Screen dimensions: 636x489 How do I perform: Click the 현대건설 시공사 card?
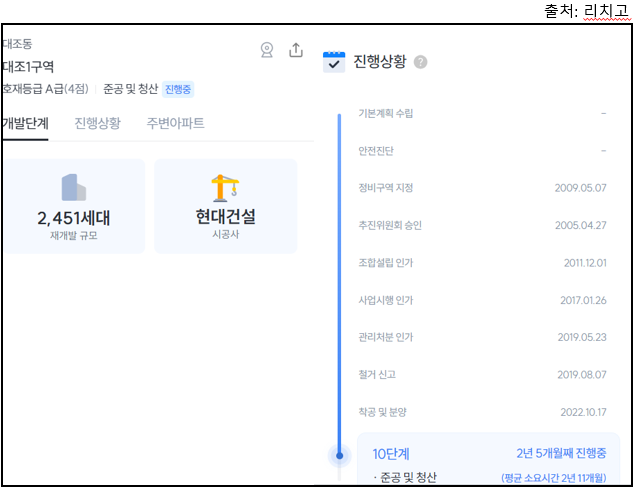(226, 206)
